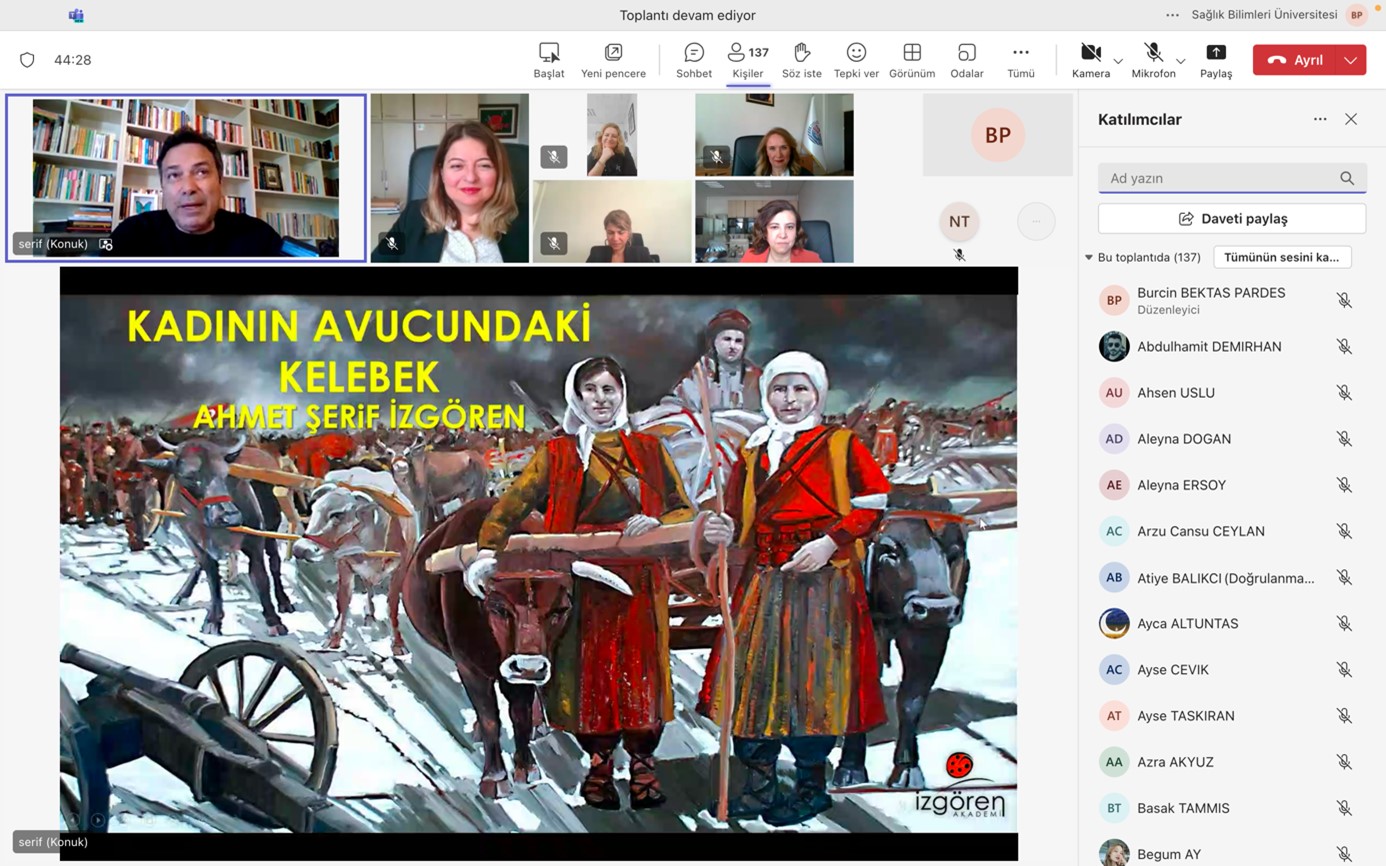The width and height of the screenshot is (1386, 866).
Task: Click the meeting timer 44:28
Action: coord(72,60)
